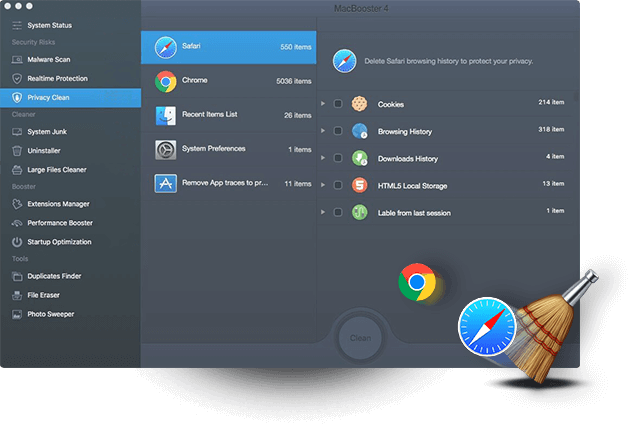
Task: Click the Startup Optimization power icon
Action: [17, 242]
